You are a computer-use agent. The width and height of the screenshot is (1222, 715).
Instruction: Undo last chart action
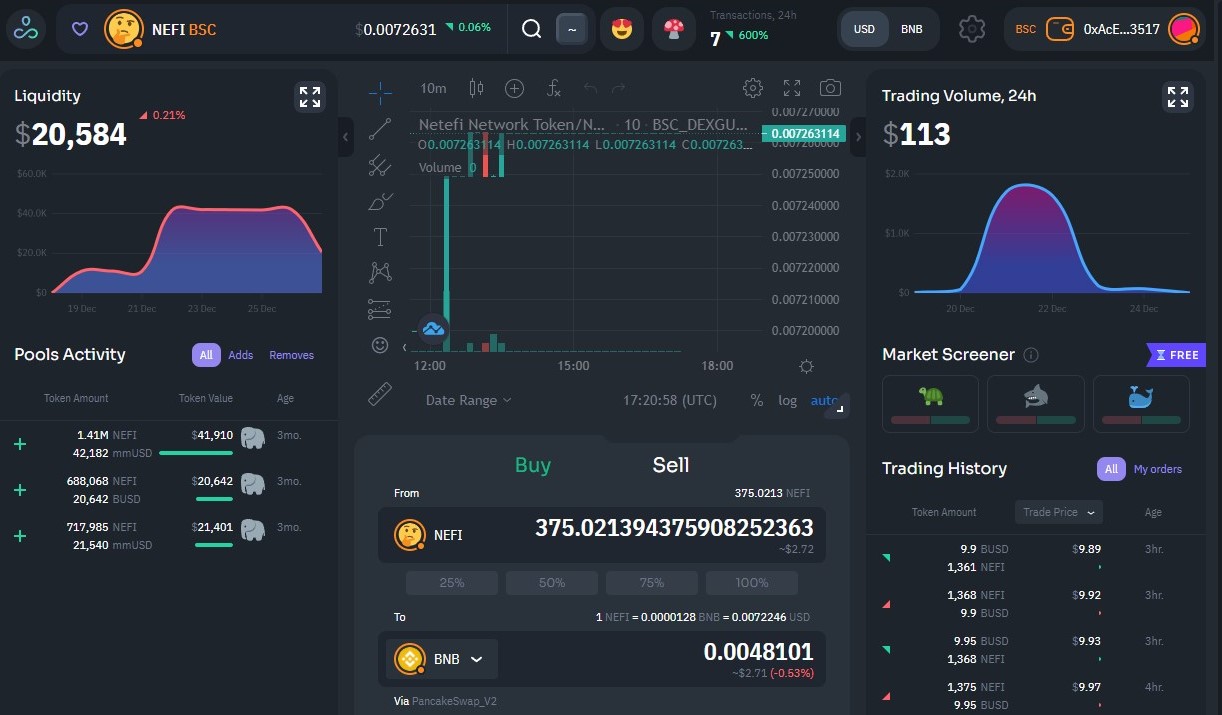(x=590, y=89)
